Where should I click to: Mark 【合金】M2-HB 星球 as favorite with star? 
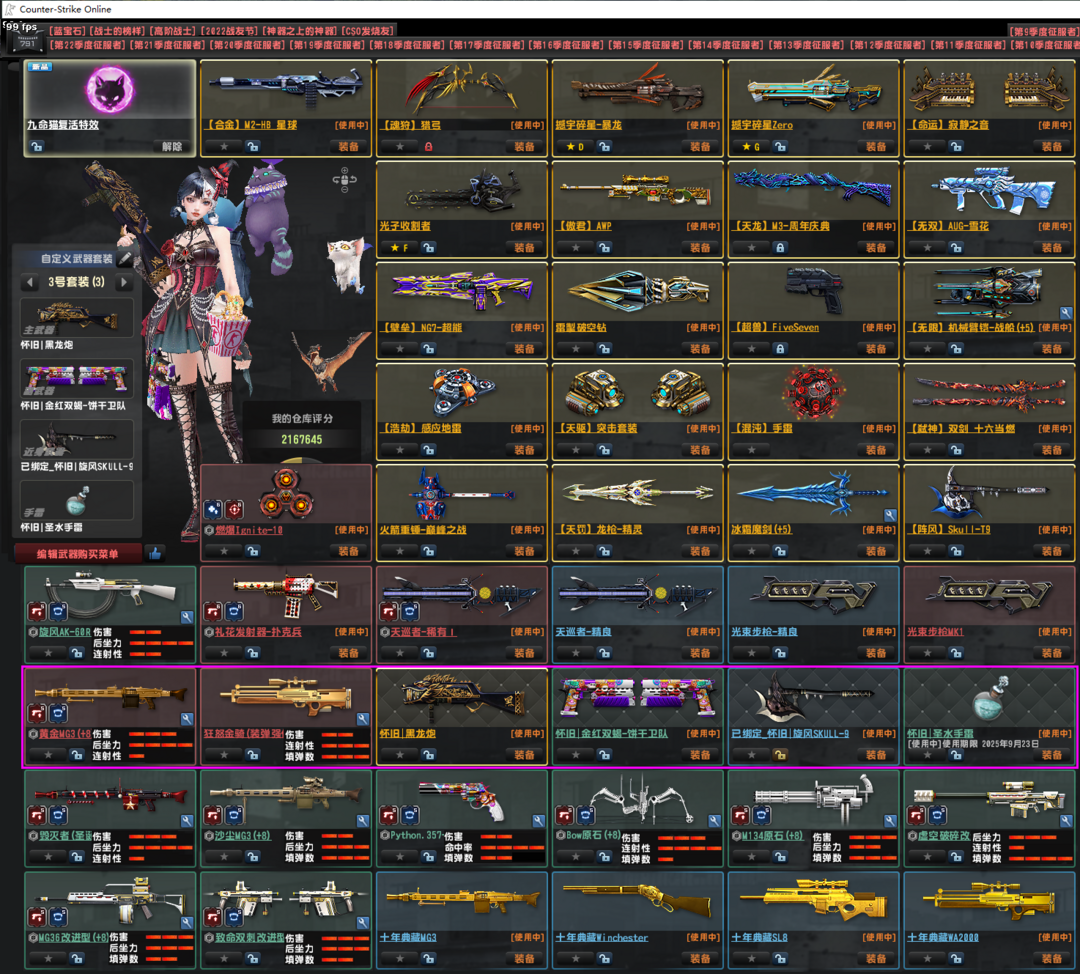tap(224, 147)
